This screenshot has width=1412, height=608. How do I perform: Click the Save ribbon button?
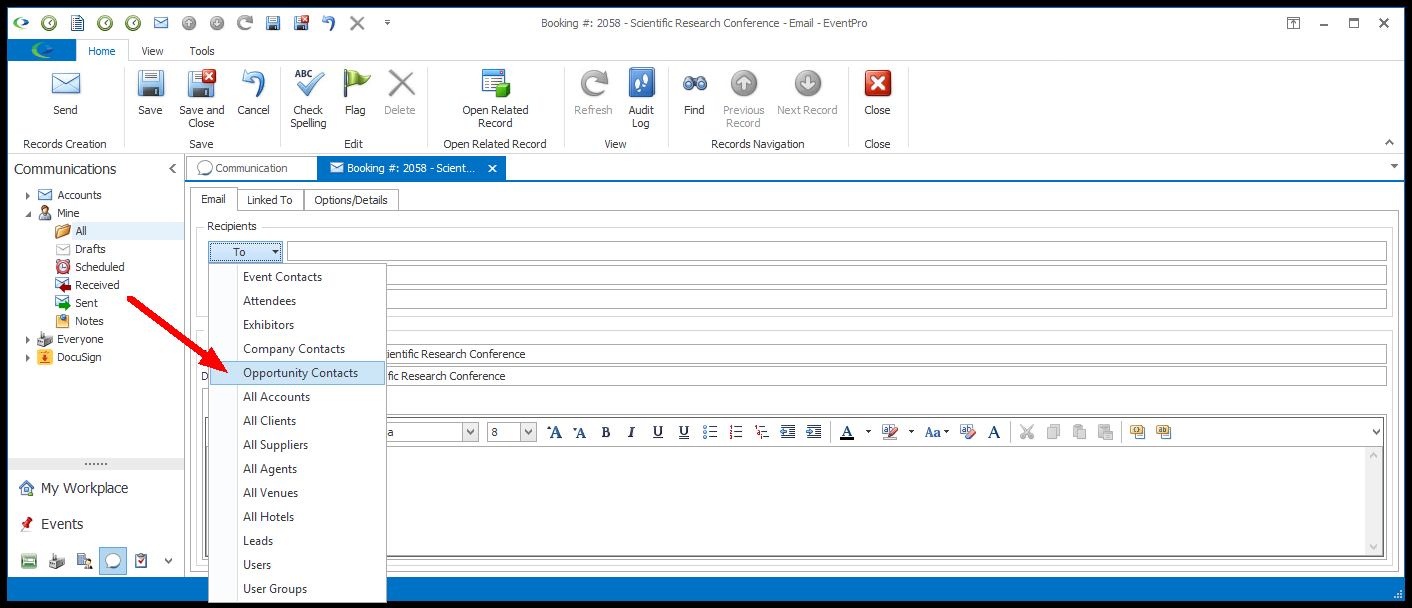pos(150,94)
